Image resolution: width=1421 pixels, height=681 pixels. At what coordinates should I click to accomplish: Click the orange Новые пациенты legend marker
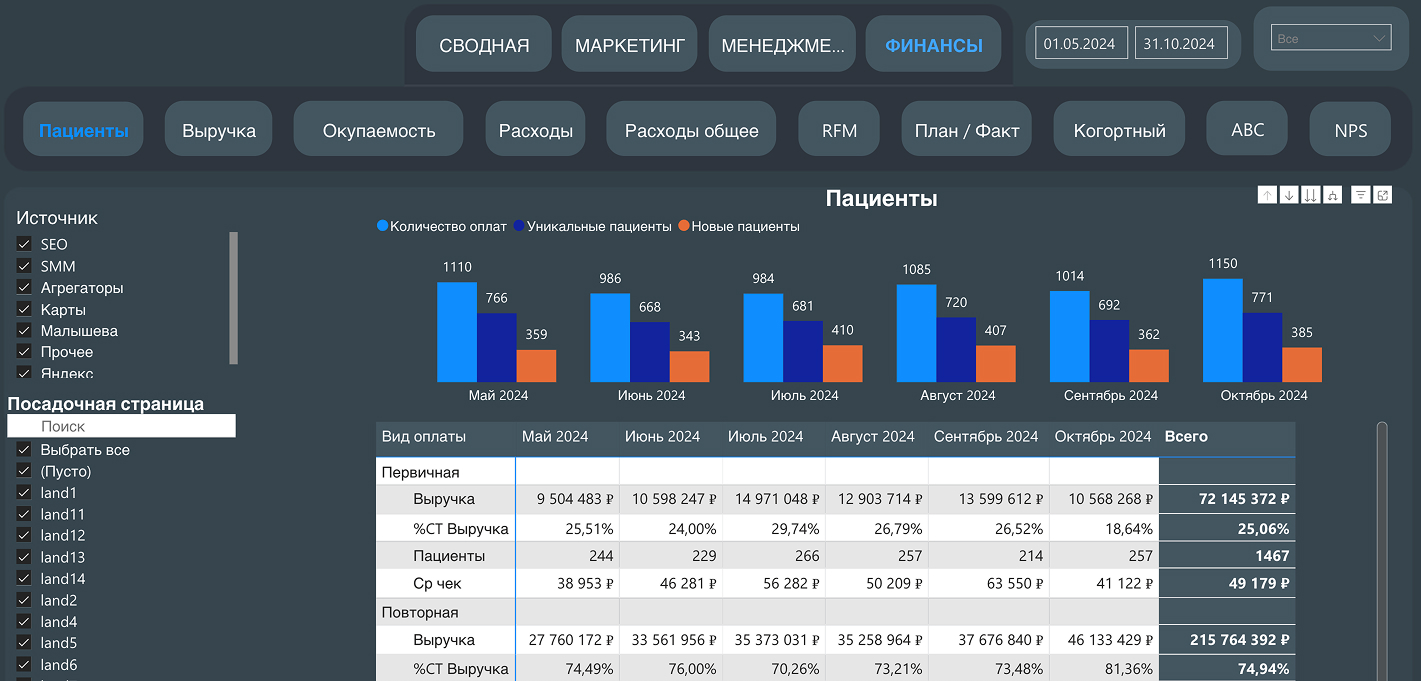coord(684,227)
